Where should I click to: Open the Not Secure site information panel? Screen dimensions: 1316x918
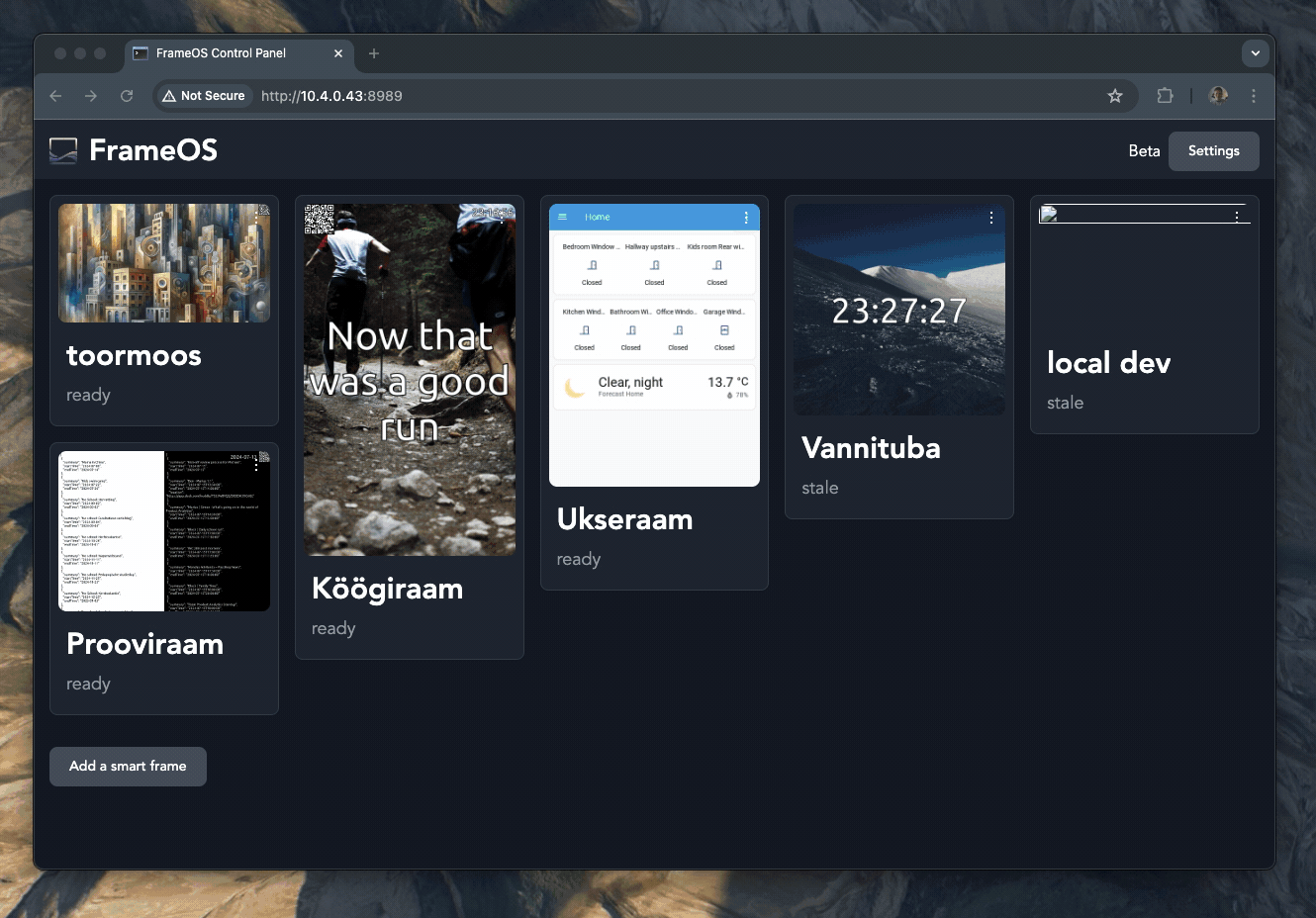tap(203, 95)
